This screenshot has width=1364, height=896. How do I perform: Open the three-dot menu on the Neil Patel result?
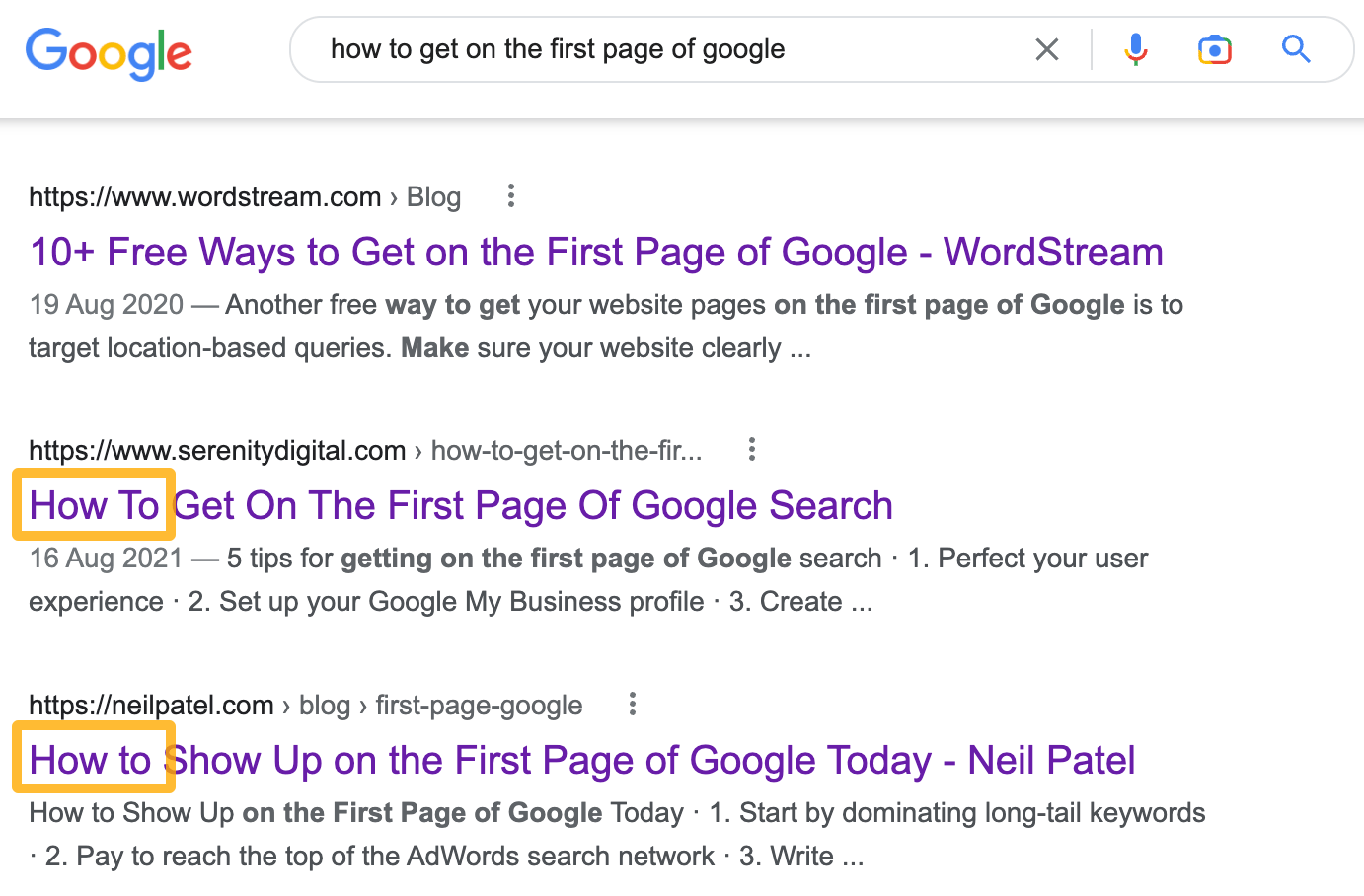click(x=632, y=704)
